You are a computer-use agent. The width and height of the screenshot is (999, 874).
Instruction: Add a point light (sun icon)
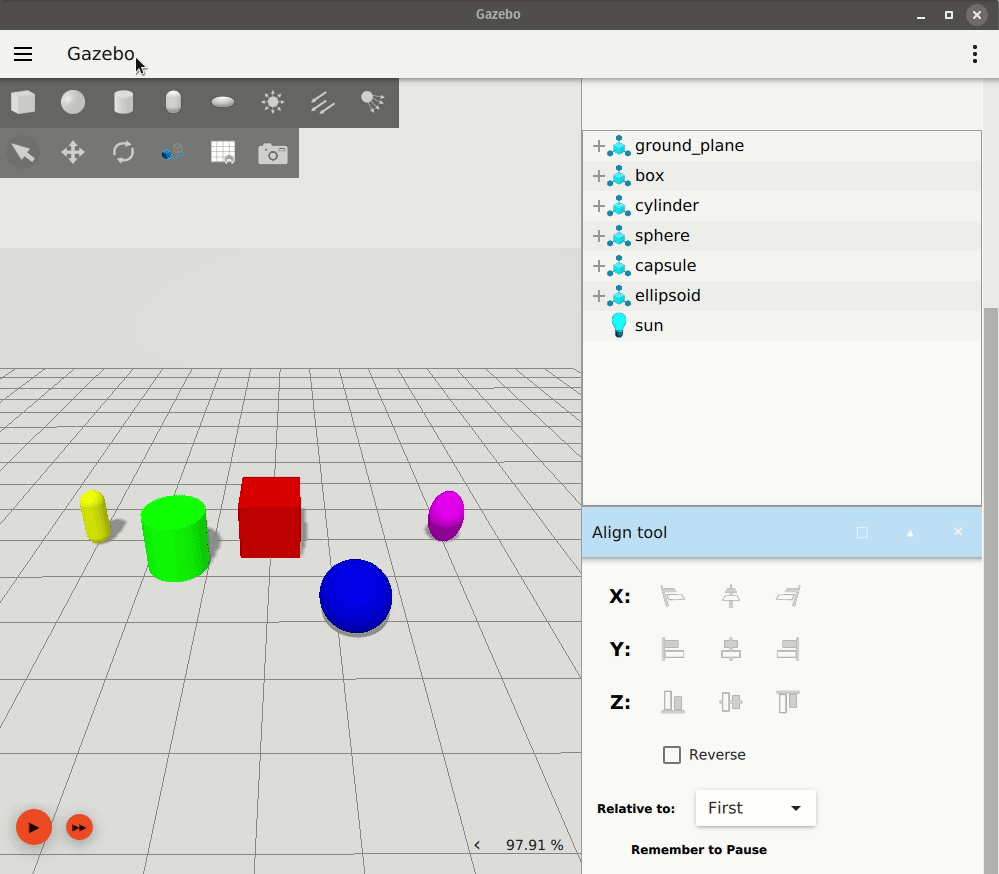click(272, 102)
